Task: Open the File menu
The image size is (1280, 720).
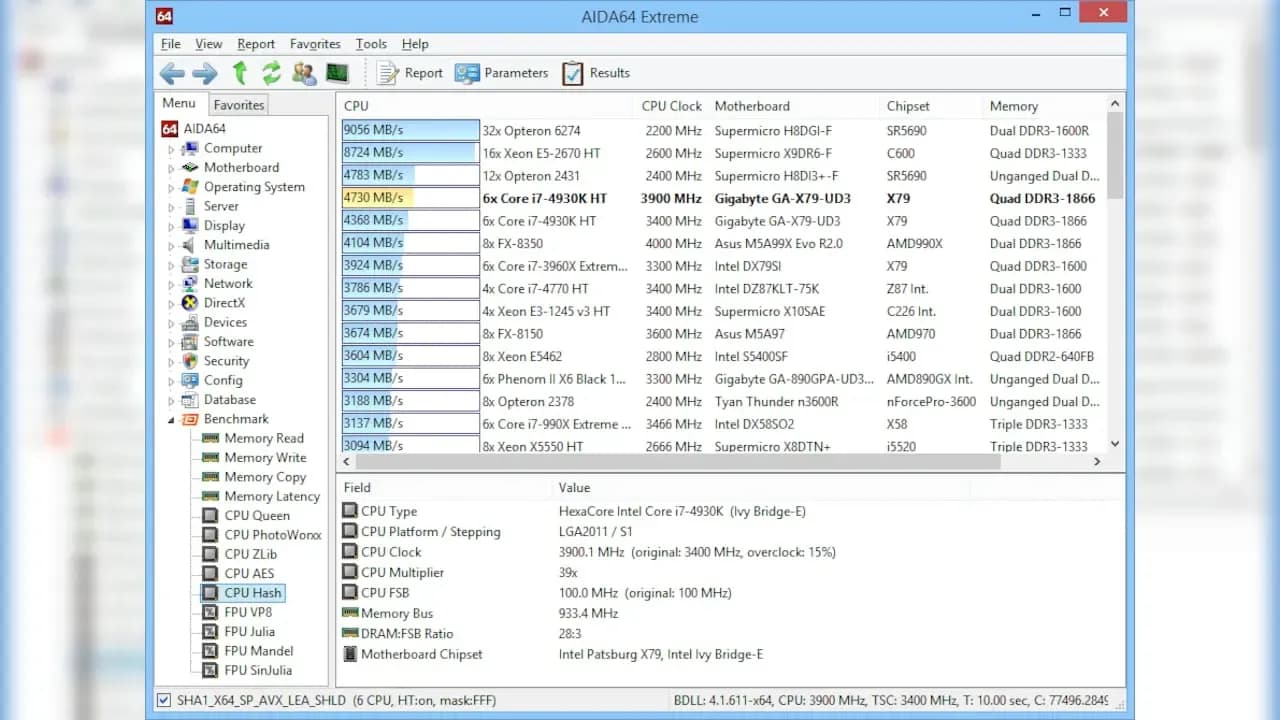Action: pos(171,44)
